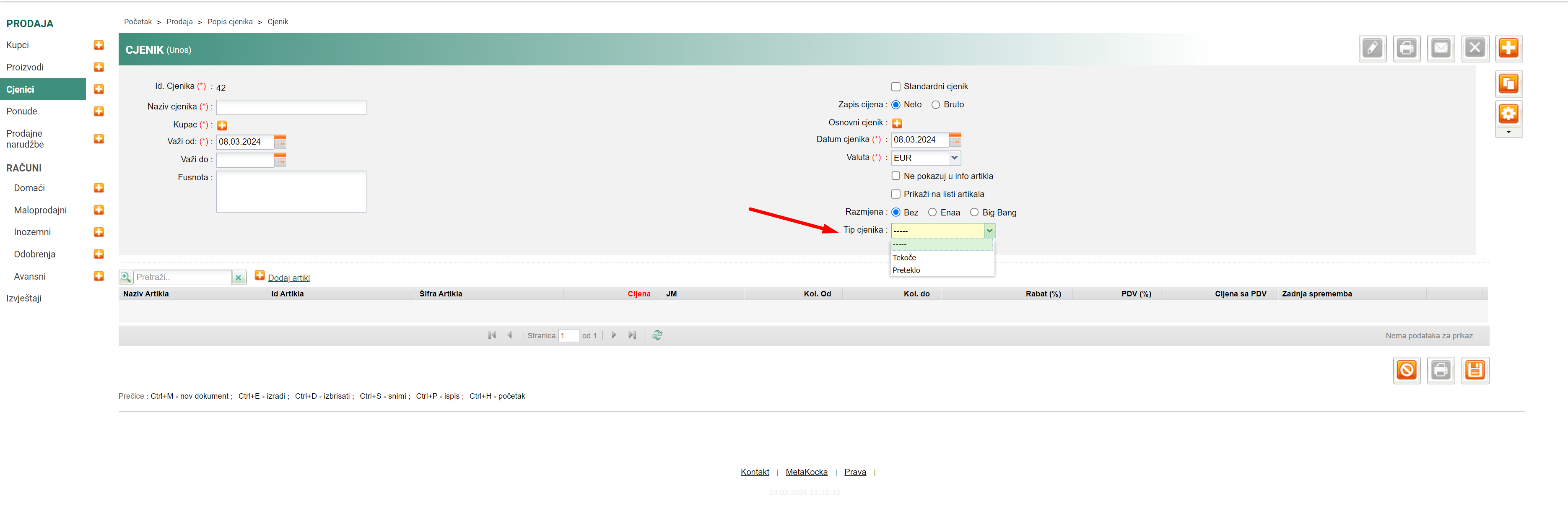Click the Dodaj artikl link
The image size is (1568, 519).
pyautogui.click(x=288, y=278)
